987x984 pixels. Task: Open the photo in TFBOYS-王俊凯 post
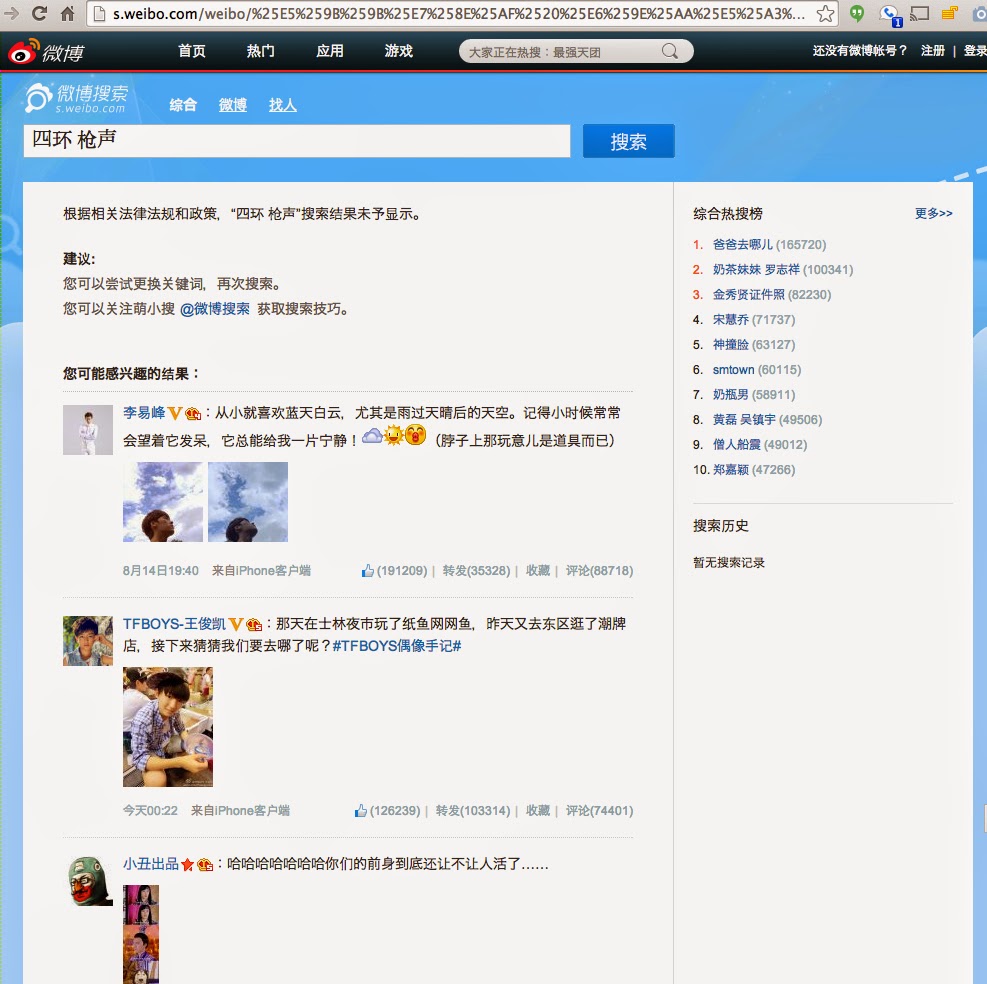[x=168, y=727]
